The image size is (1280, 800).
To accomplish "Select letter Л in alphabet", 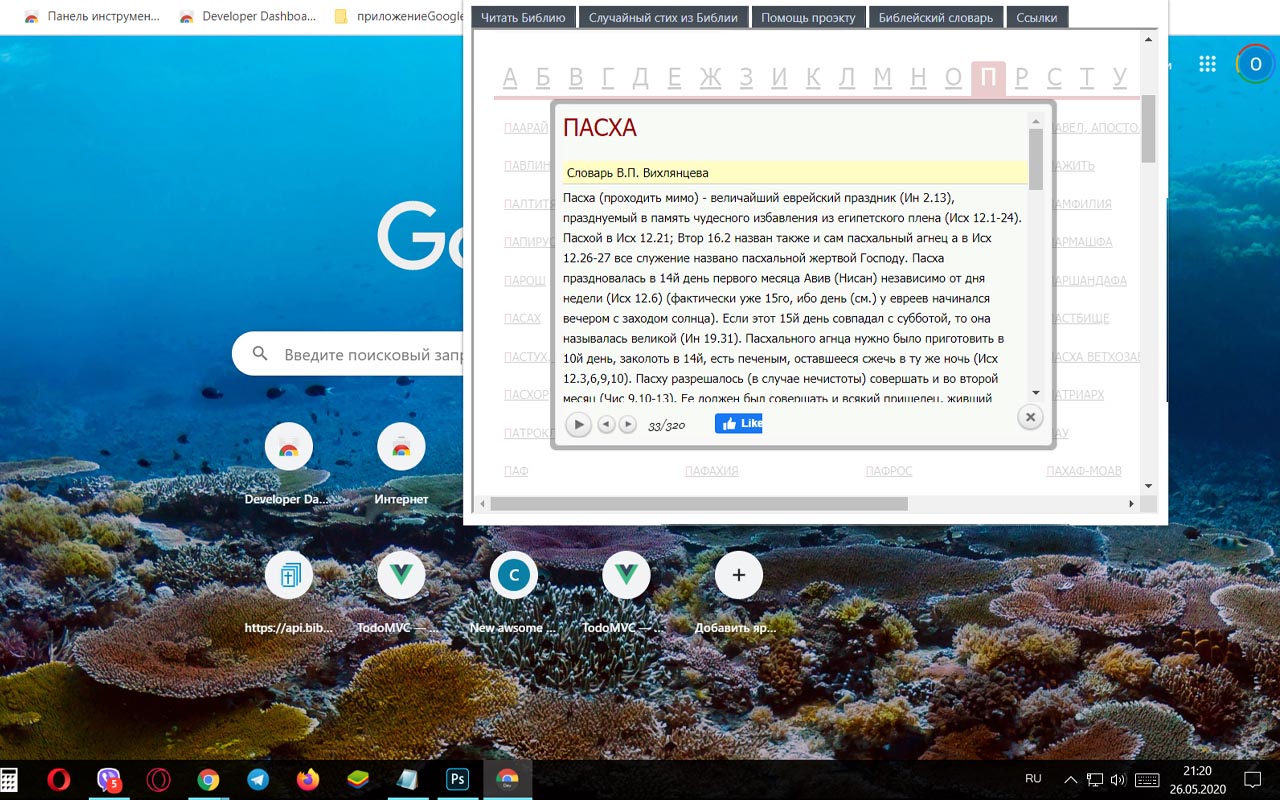I will 847,78.
